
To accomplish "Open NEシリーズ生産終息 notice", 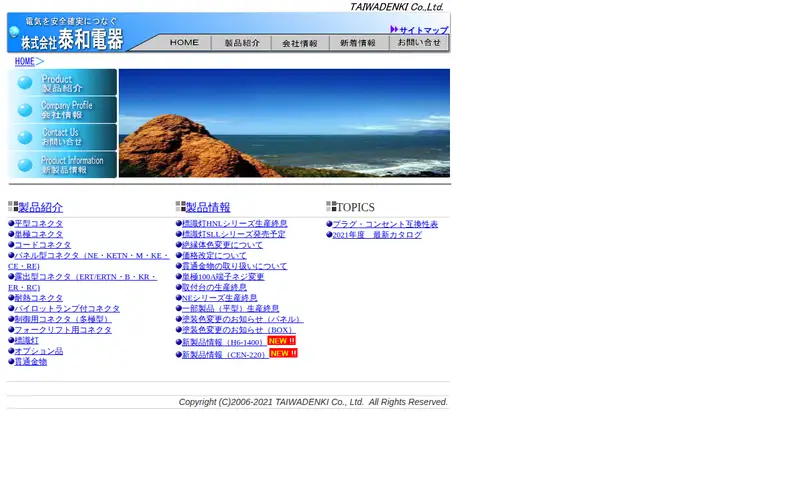I will [x=219, y=298].
